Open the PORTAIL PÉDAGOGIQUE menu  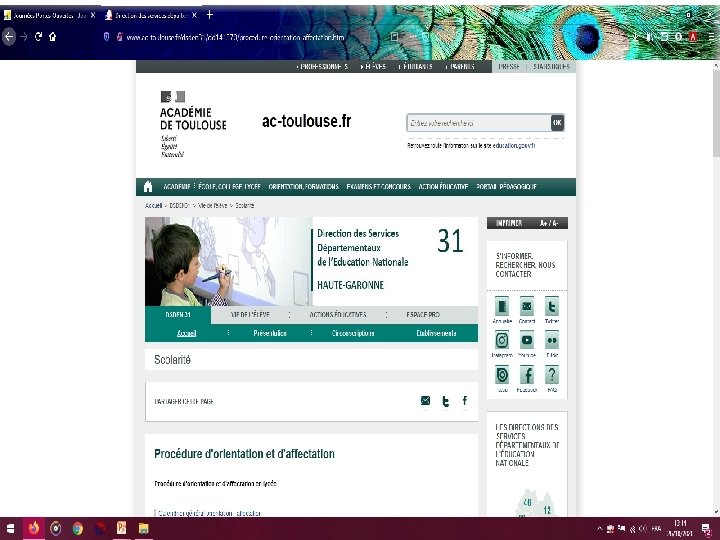coord(506,186)
